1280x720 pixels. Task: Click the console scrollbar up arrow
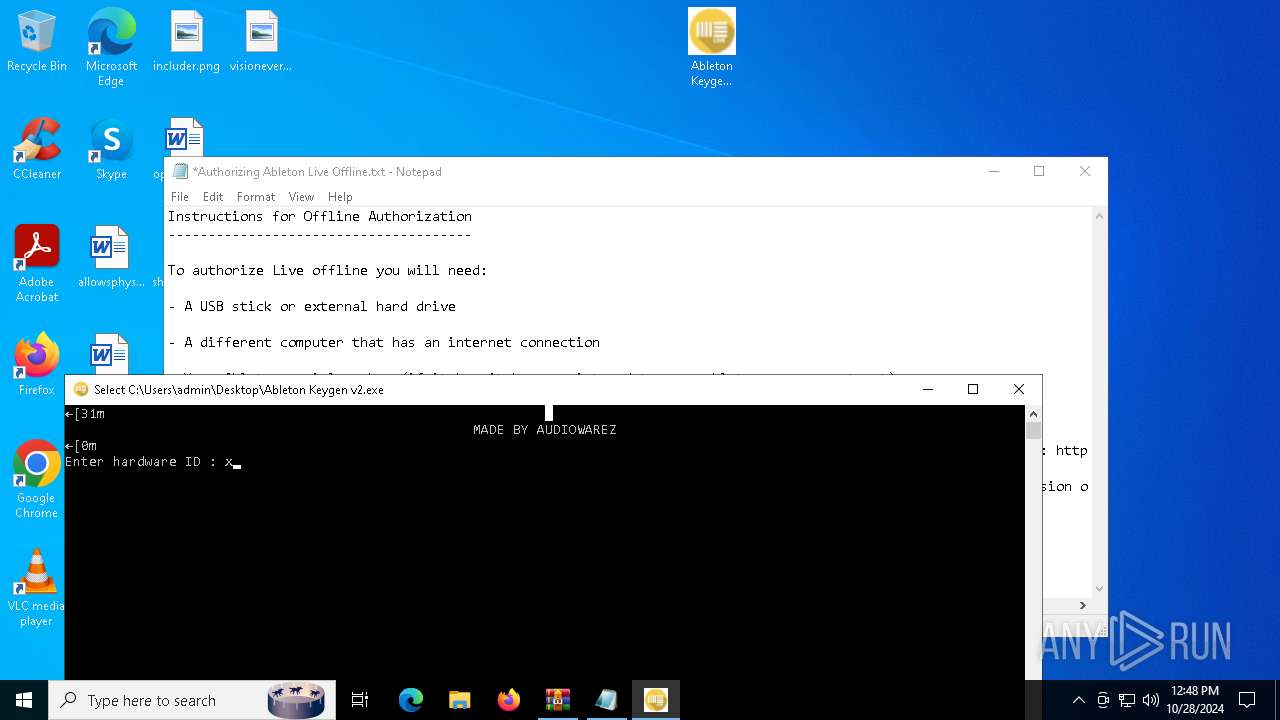tap(1033, 414)
